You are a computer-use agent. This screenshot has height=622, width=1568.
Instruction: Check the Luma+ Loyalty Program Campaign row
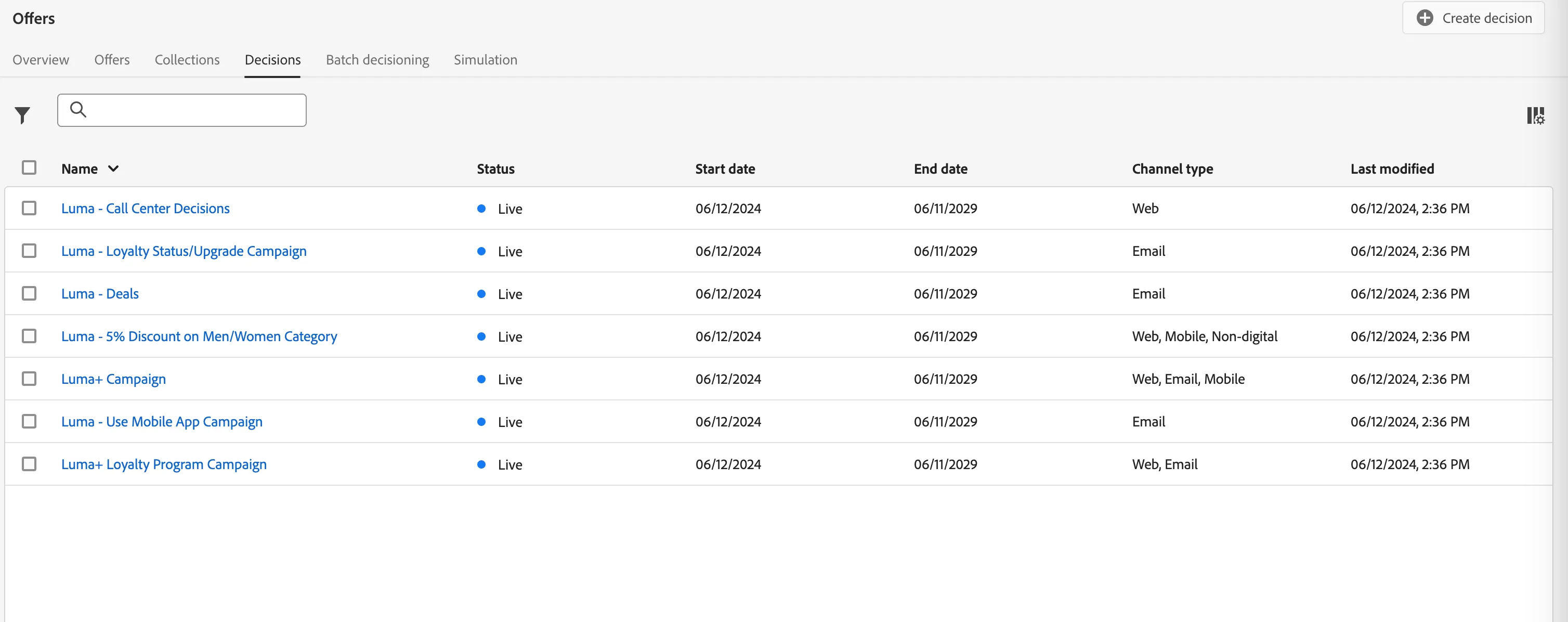click(x=29, y=464)
